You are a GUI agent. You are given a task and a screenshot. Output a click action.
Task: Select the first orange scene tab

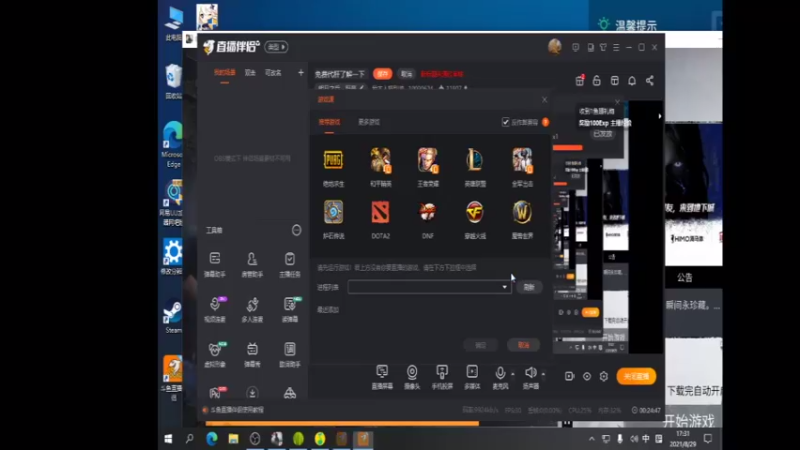224,73
